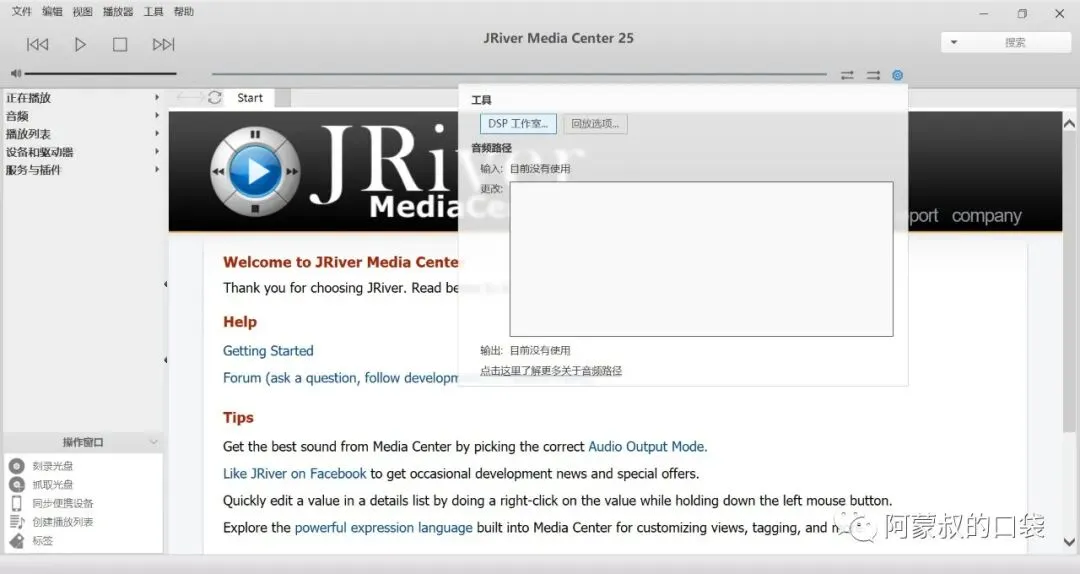
Task: Click the 'Tips' heading text
Action: pyautogui.click(x=238, y=418)
